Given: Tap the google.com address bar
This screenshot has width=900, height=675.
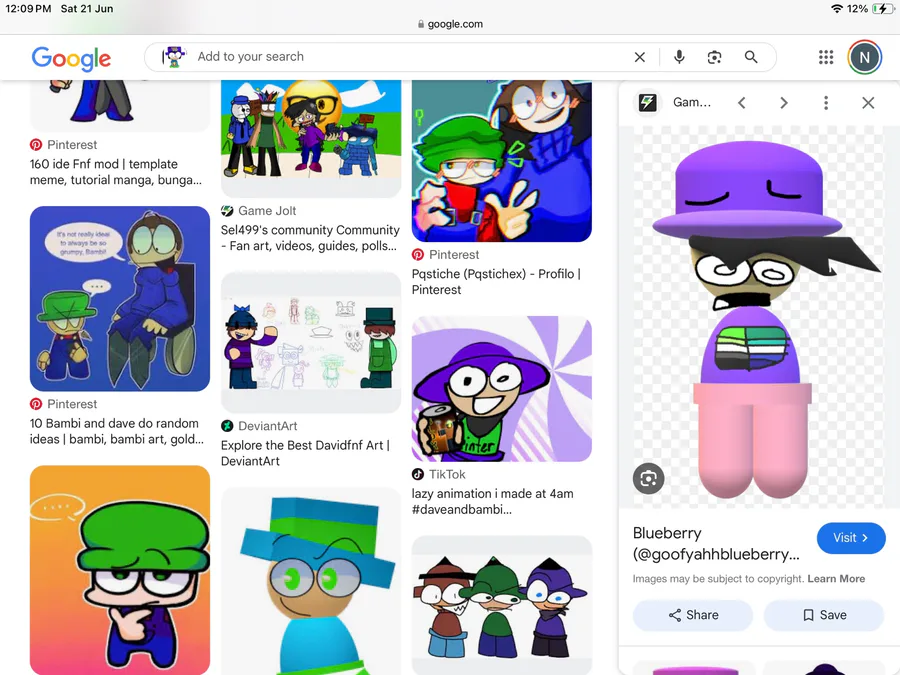Looking at the screenshot, I should click(x=450, y=24).
